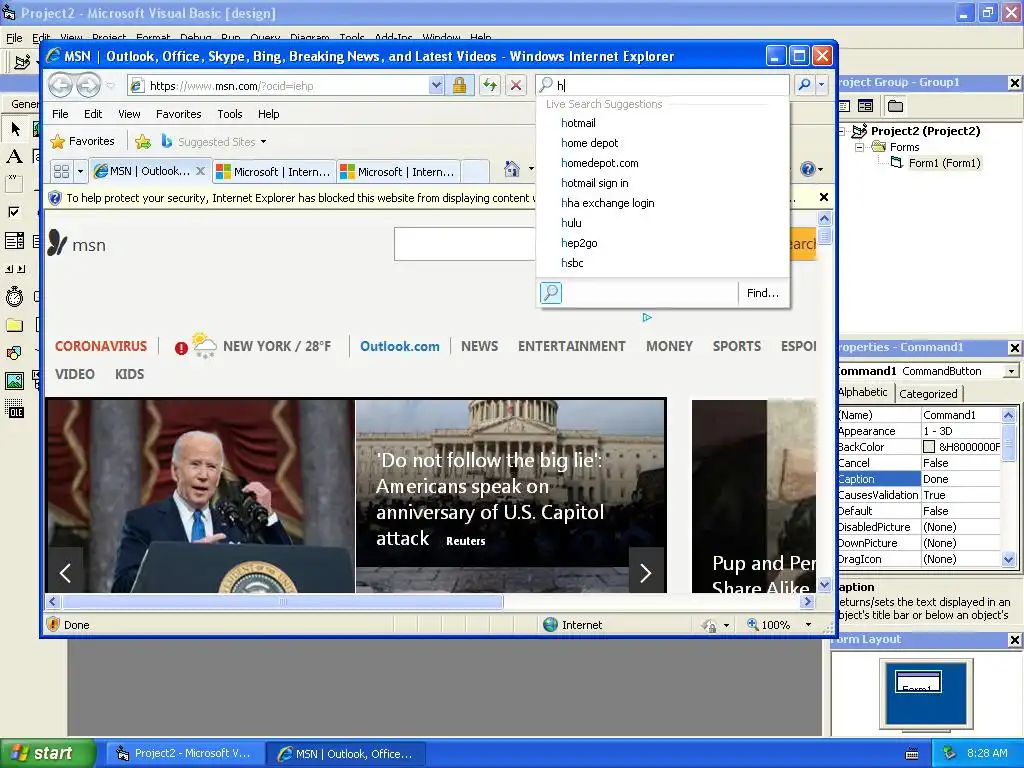
Task: Click the blue magnifier Search button
Action: [x=805, y=85]
